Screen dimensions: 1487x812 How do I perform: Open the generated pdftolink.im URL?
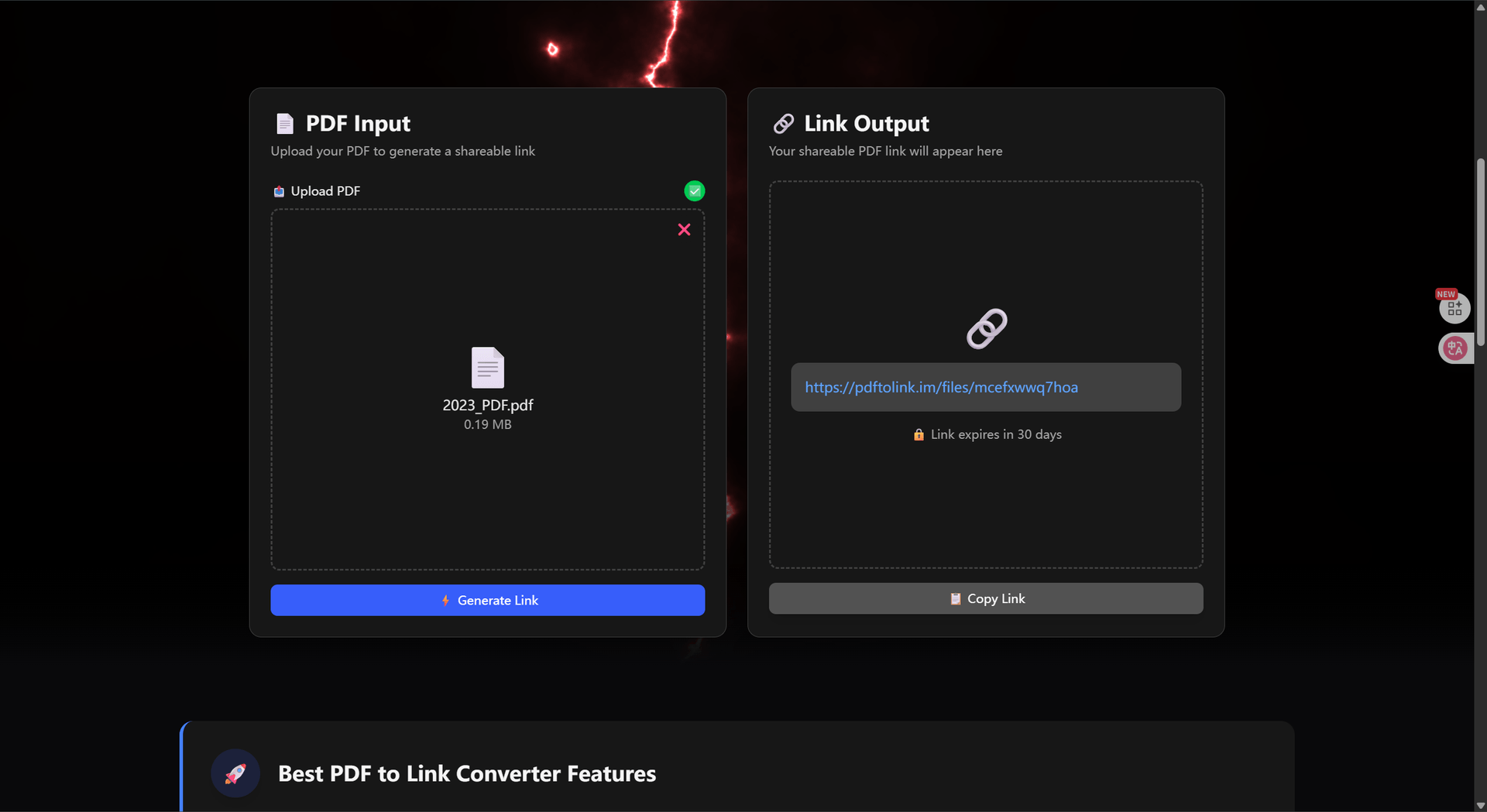tap(941, 388)
